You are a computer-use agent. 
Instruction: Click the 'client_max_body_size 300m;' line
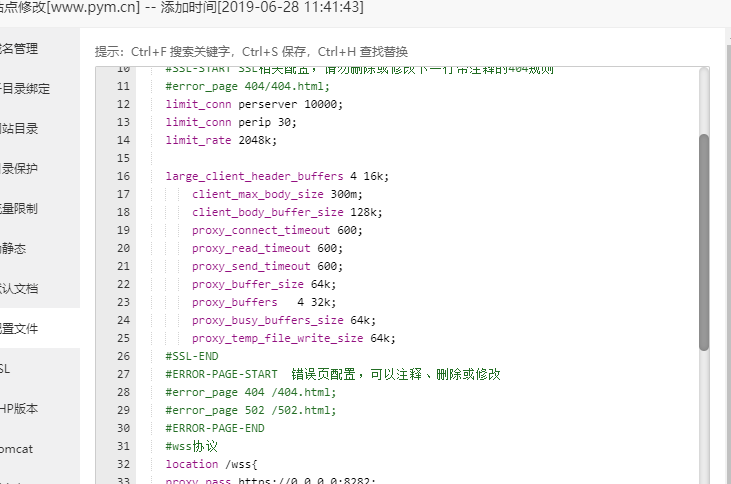coord(277,194)
